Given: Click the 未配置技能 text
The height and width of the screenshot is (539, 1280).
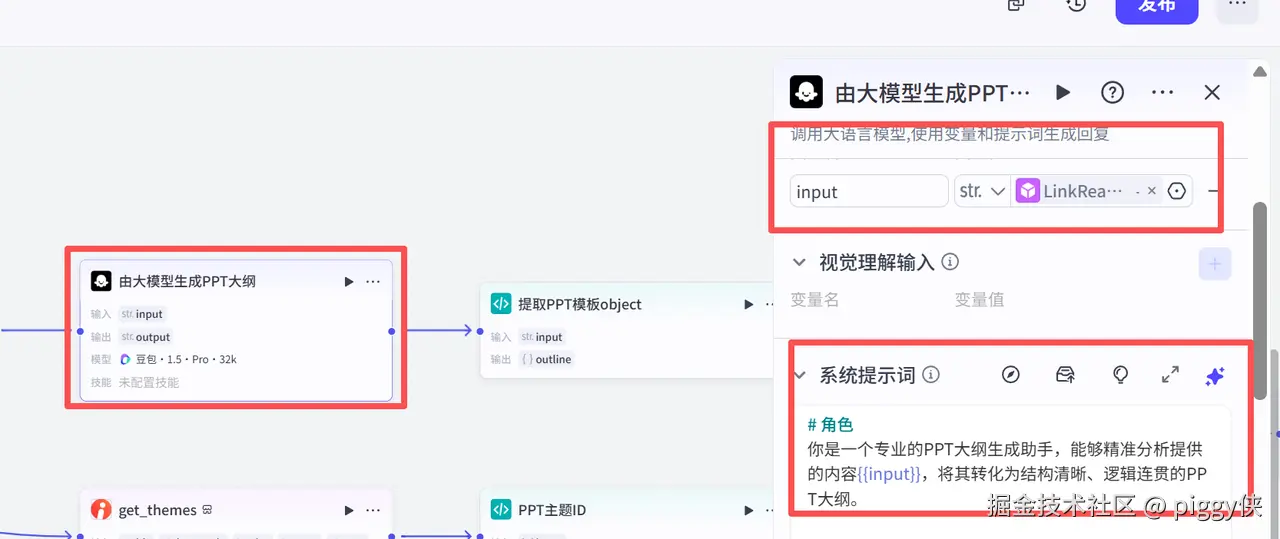Looking at the screenshot, I should [149, 382].
